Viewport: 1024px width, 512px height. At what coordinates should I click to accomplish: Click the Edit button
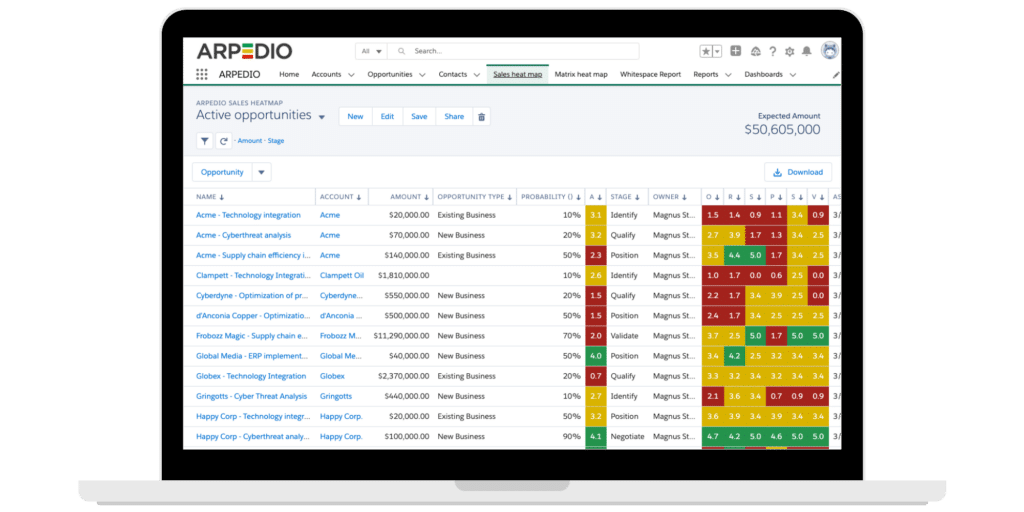pos(387,117)
